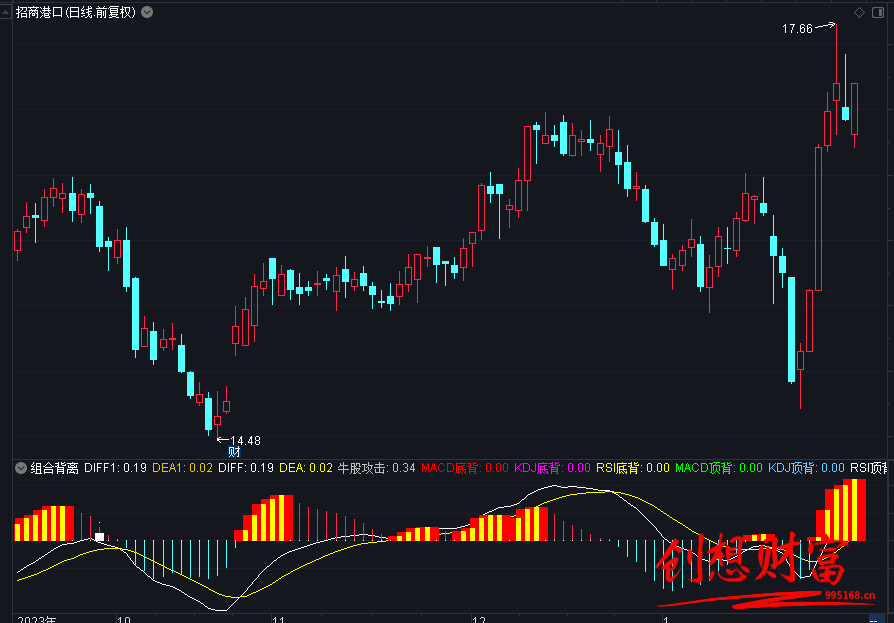Viewport: 894px width, 623px height.
Task: Select the 组合背离 indicator name
Action: (x=54, y=468)
